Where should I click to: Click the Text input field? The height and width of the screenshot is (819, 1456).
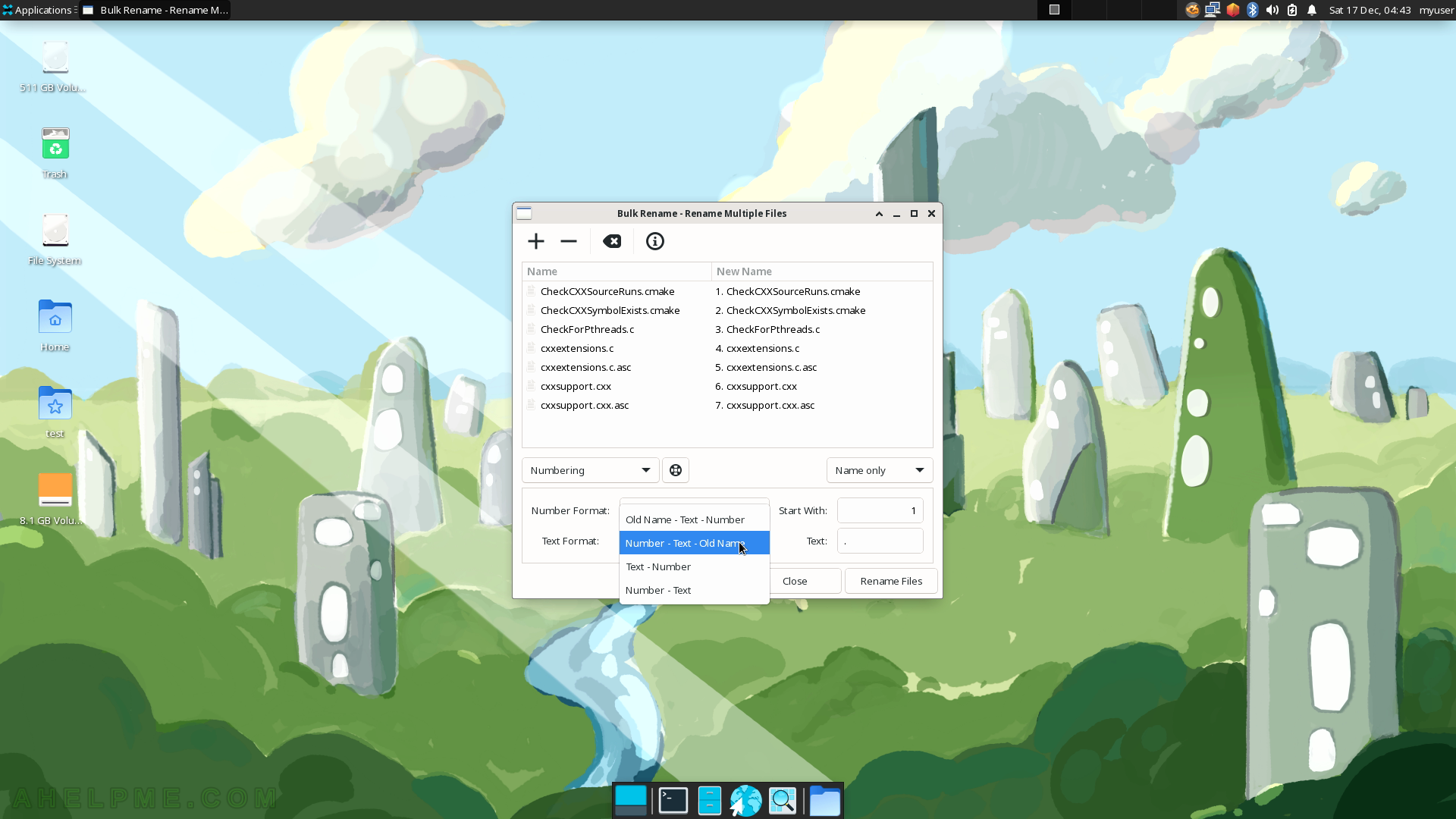click(880, 541)
